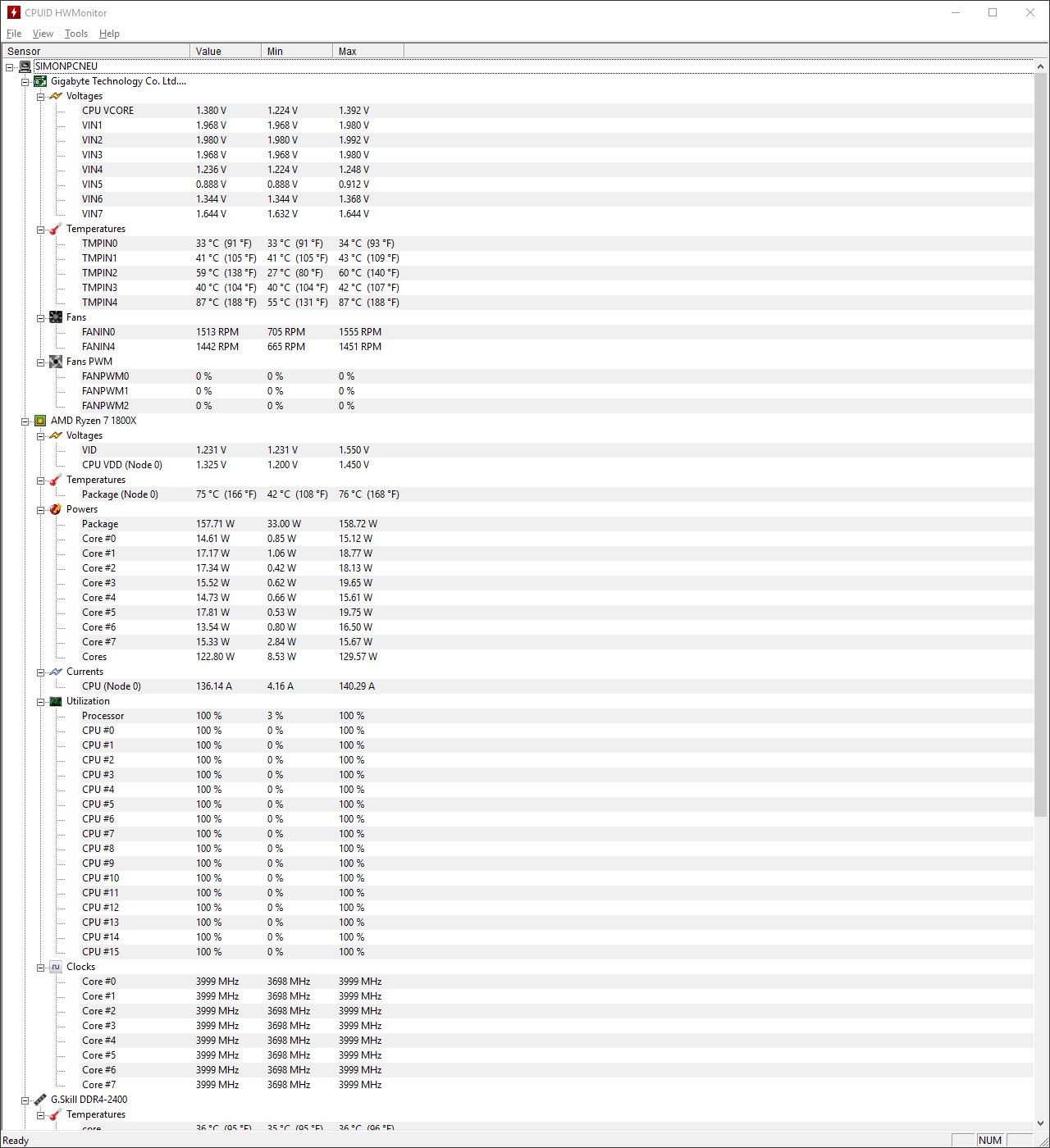This screenshot has height=1148, width=1050.
Task: Click the Currents graph icon
Action: (56, 672)
